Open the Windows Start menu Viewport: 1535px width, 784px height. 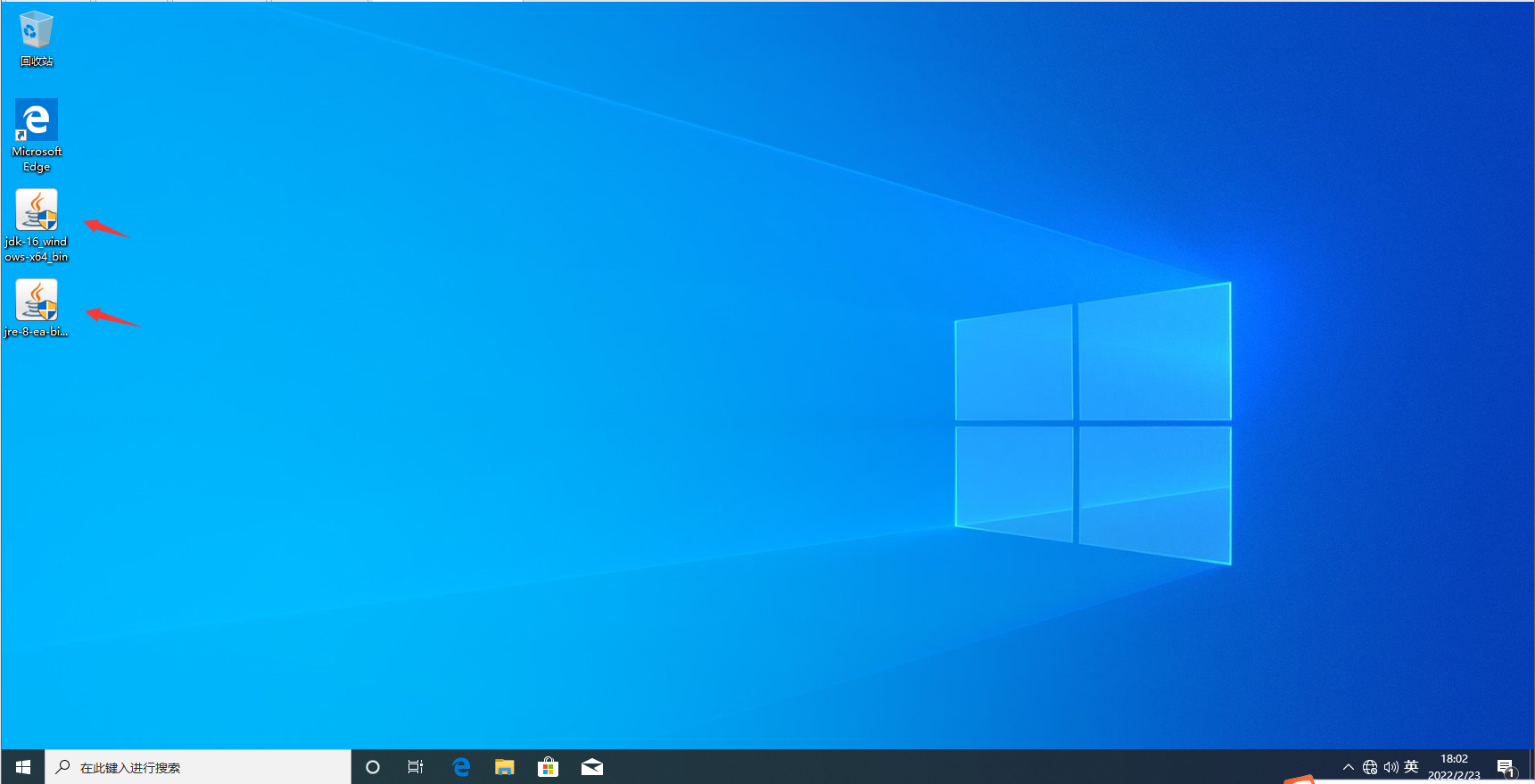[23, 767]
